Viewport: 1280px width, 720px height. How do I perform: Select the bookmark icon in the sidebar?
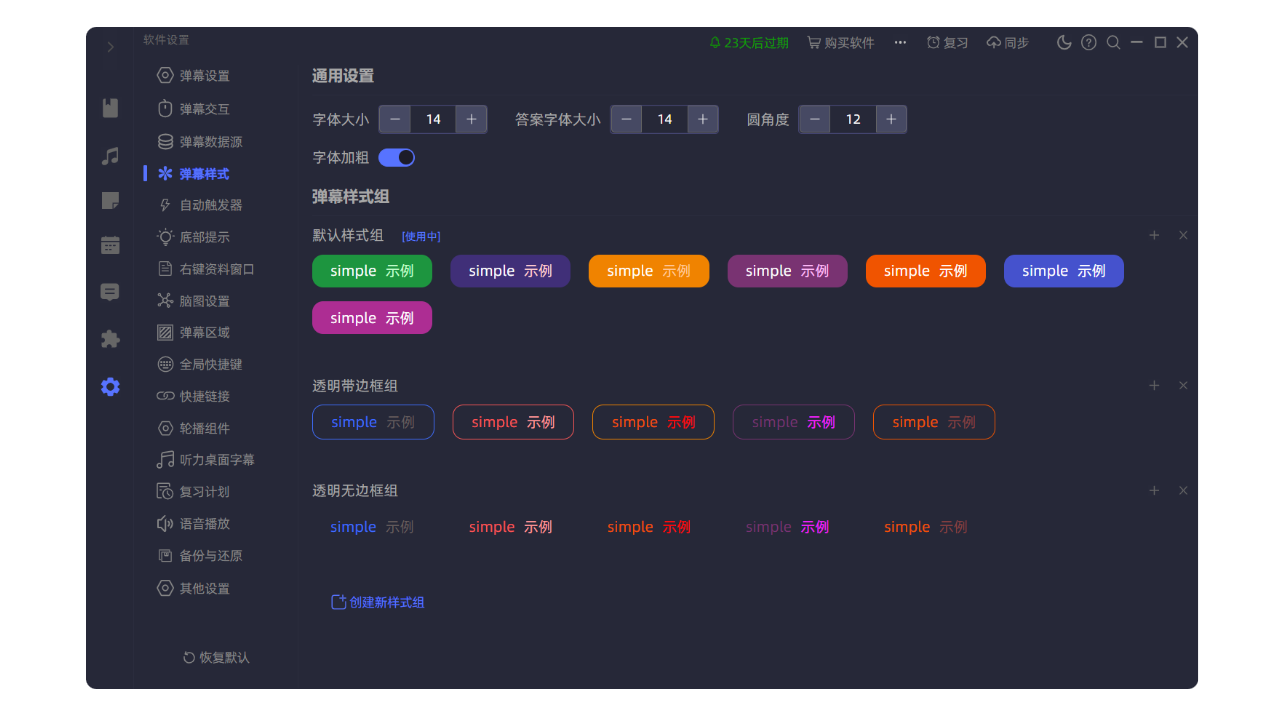110,108
